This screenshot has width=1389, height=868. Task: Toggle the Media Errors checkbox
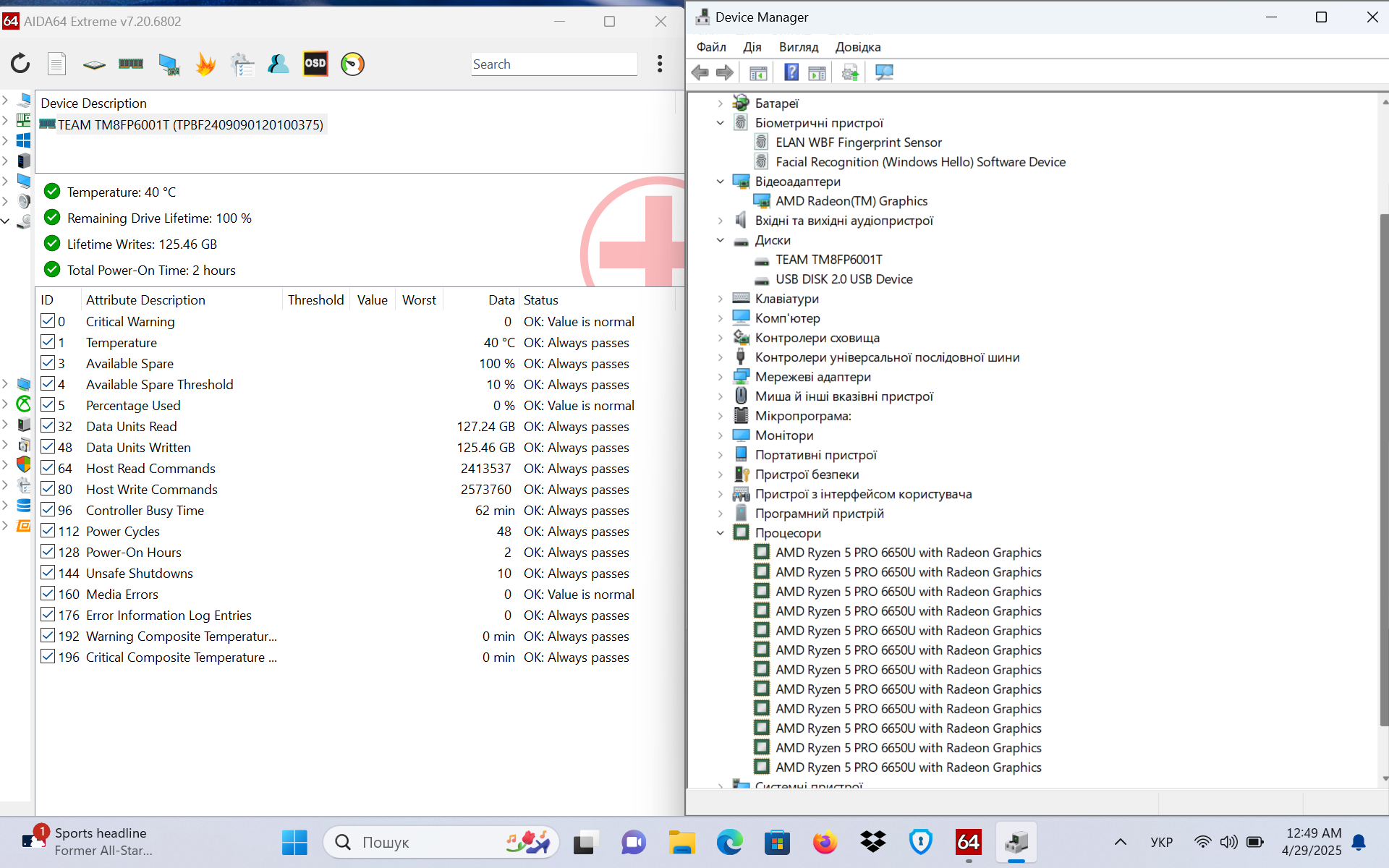[x=48, y=593]
